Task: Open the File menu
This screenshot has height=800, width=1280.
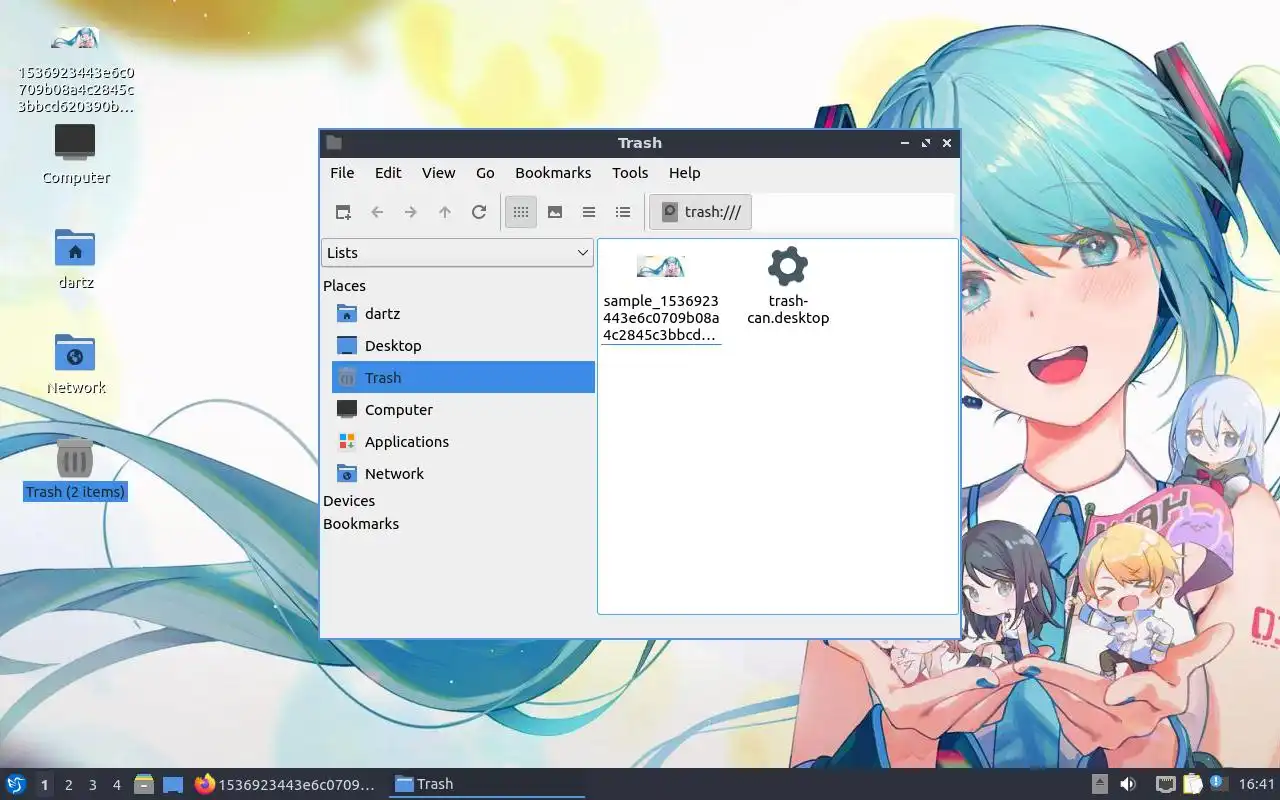Action: pos(342,173)
